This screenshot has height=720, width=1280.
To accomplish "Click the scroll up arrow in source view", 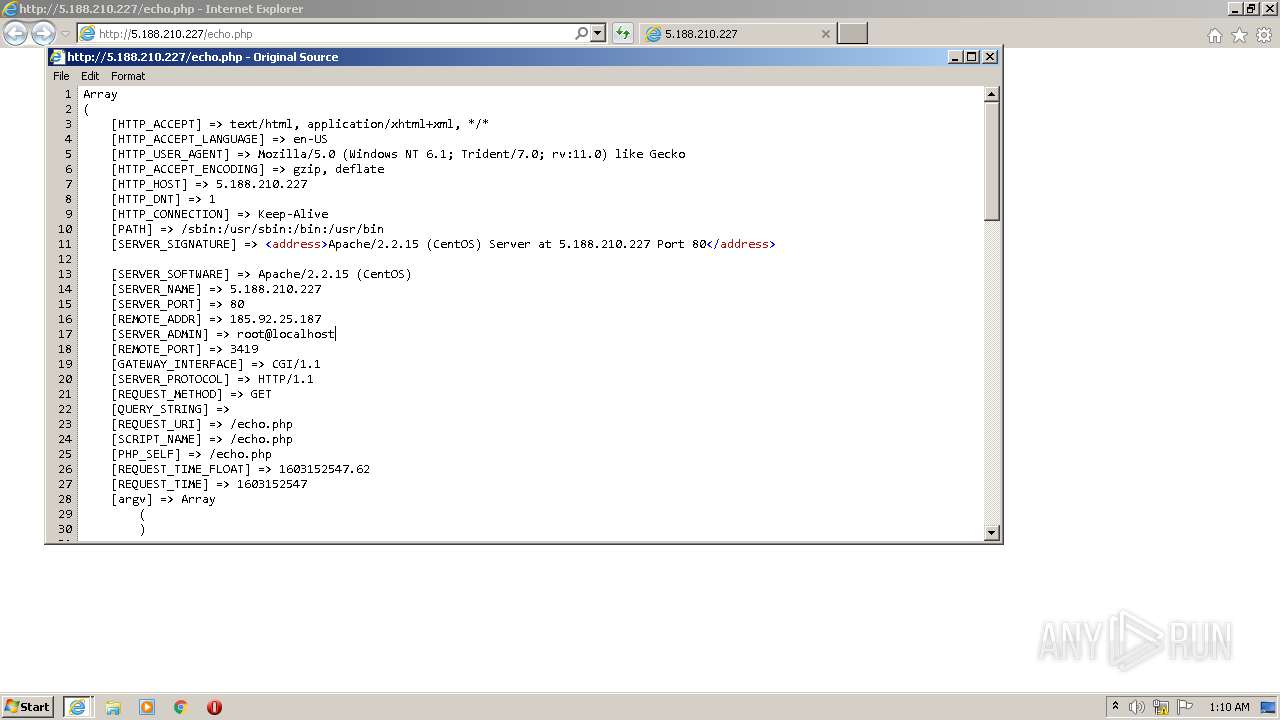I will coord(992,94).
